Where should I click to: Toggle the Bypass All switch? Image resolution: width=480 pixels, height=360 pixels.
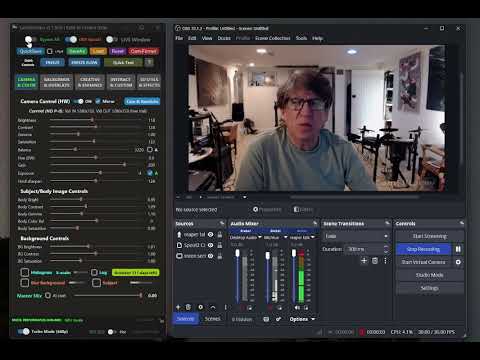point(31,39)
